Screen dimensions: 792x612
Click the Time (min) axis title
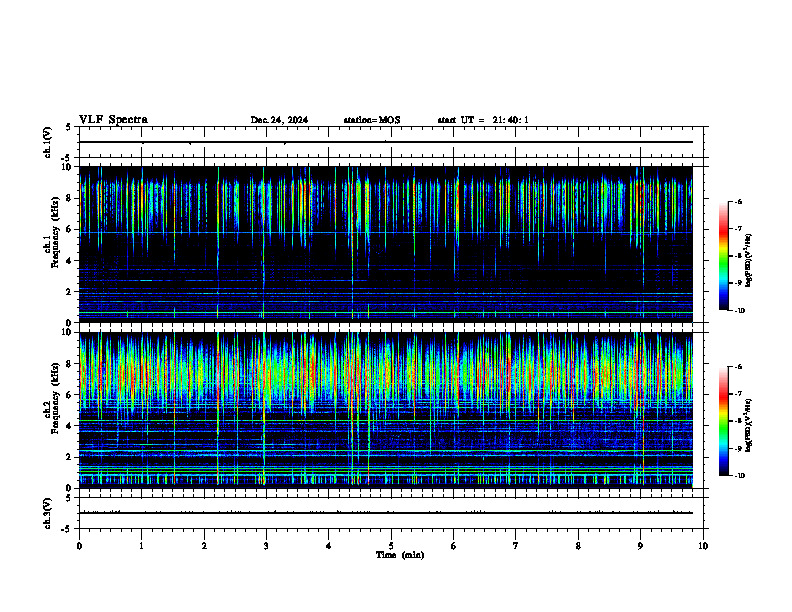coord(400,555)
